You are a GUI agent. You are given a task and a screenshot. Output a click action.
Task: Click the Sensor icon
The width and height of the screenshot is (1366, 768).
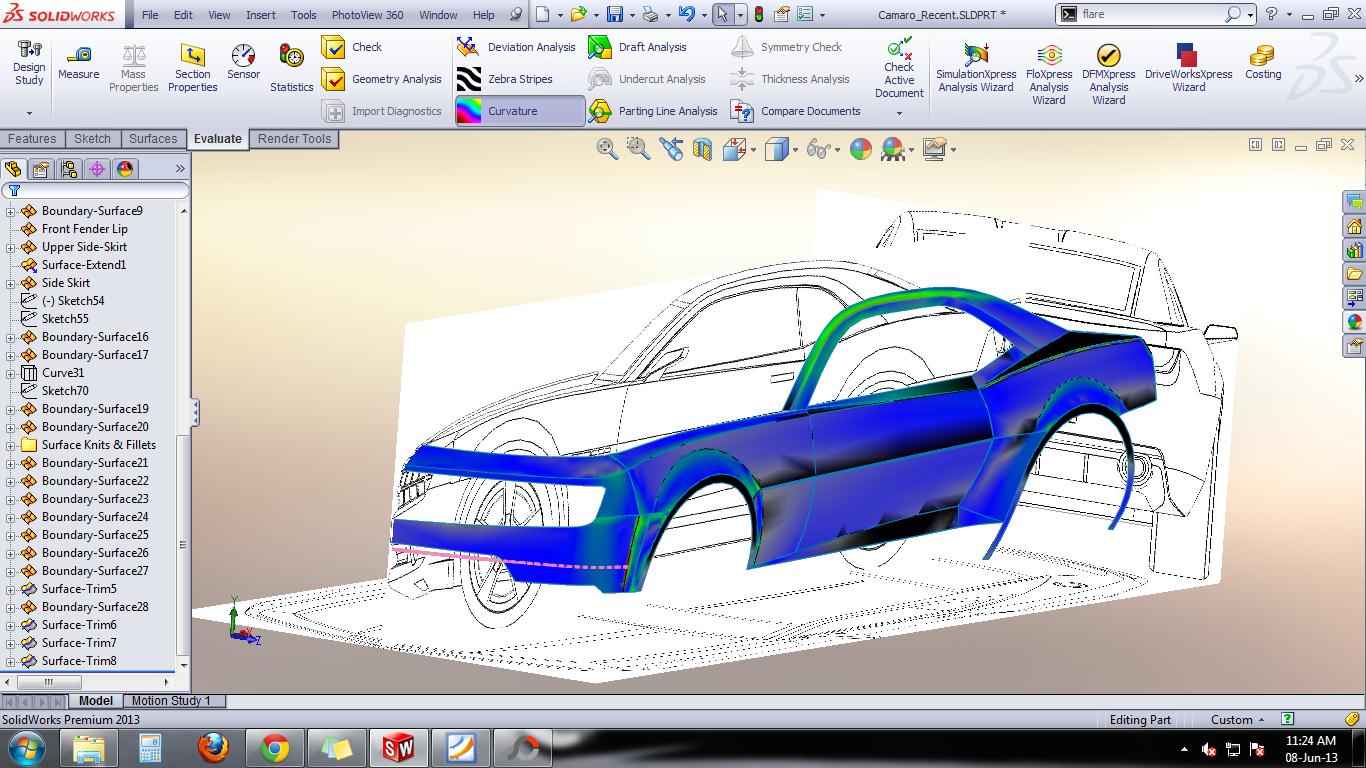[243, 56]
